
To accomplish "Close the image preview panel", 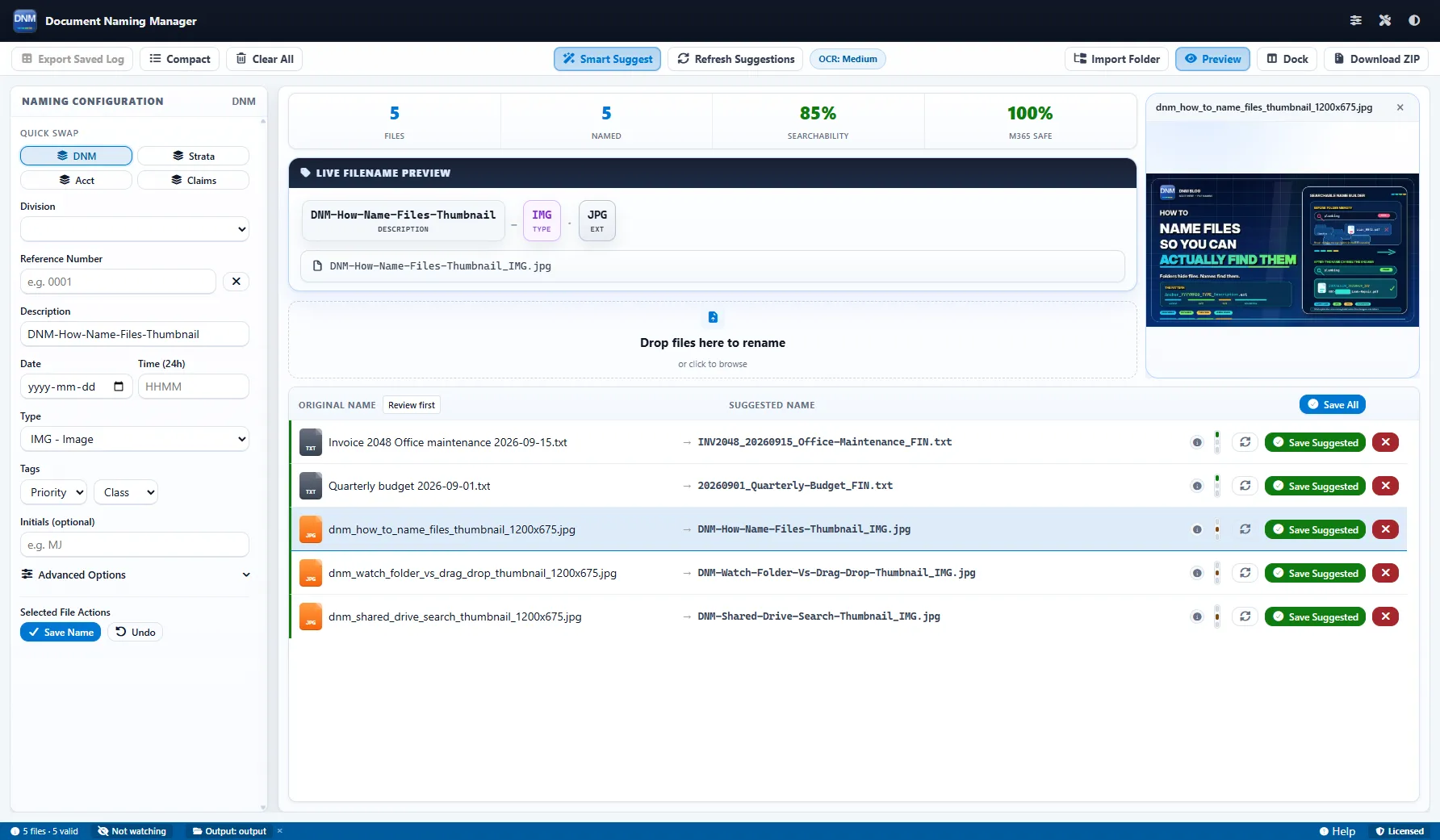I will [1400, 107].
